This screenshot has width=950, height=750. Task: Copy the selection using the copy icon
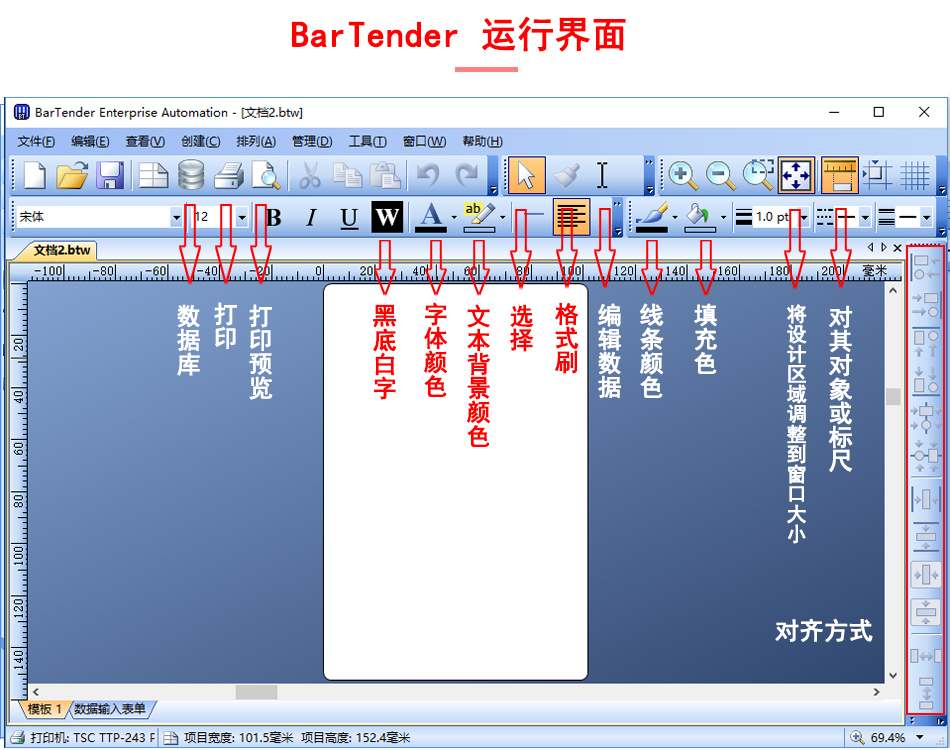347,176
